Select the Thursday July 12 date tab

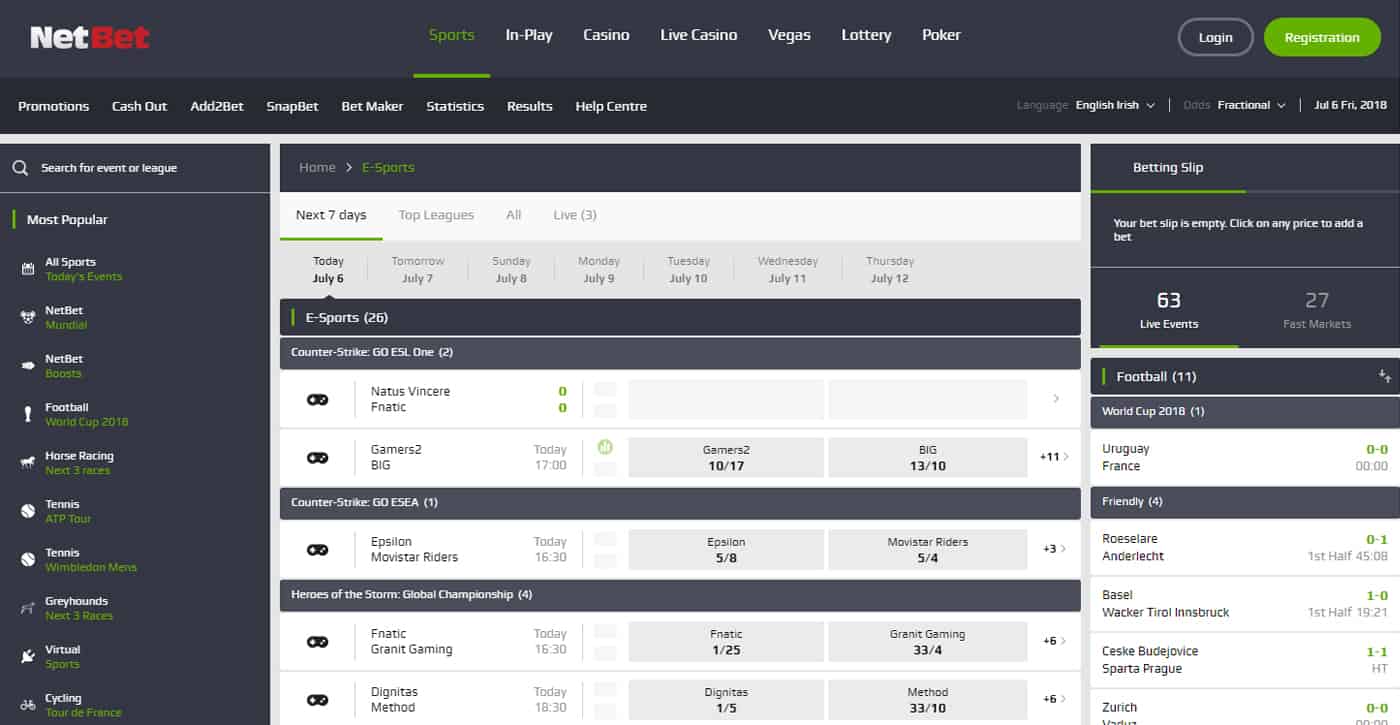point(890,270)
